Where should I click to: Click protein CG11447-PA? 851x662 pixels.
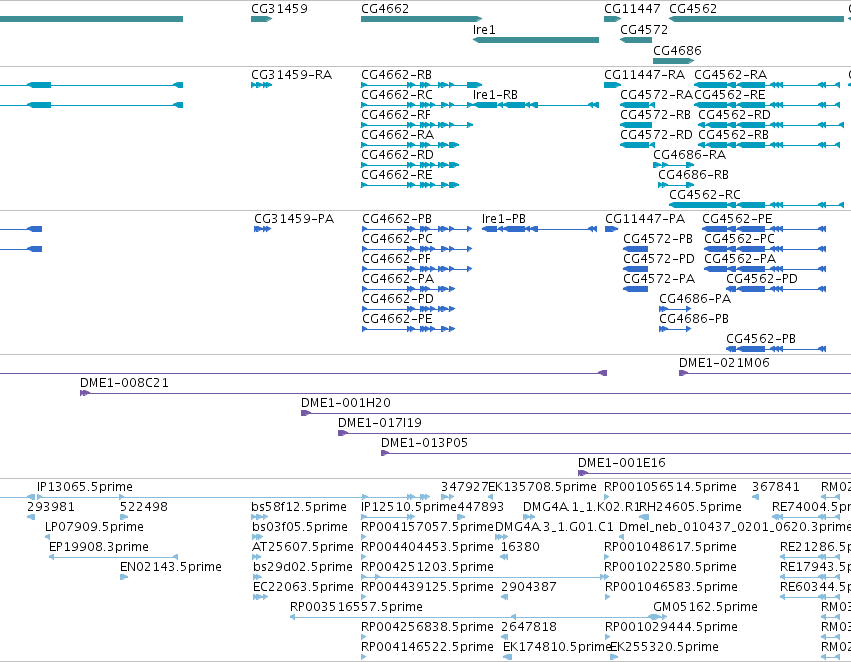645,219
